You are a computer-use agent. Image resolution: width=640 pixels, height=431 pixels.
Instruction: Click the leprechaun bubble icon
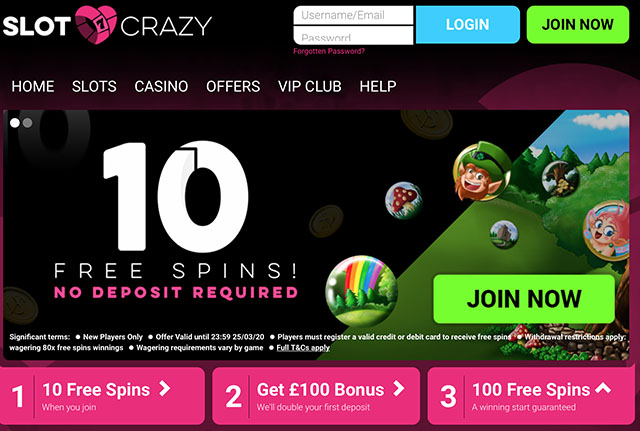[482, 172]
